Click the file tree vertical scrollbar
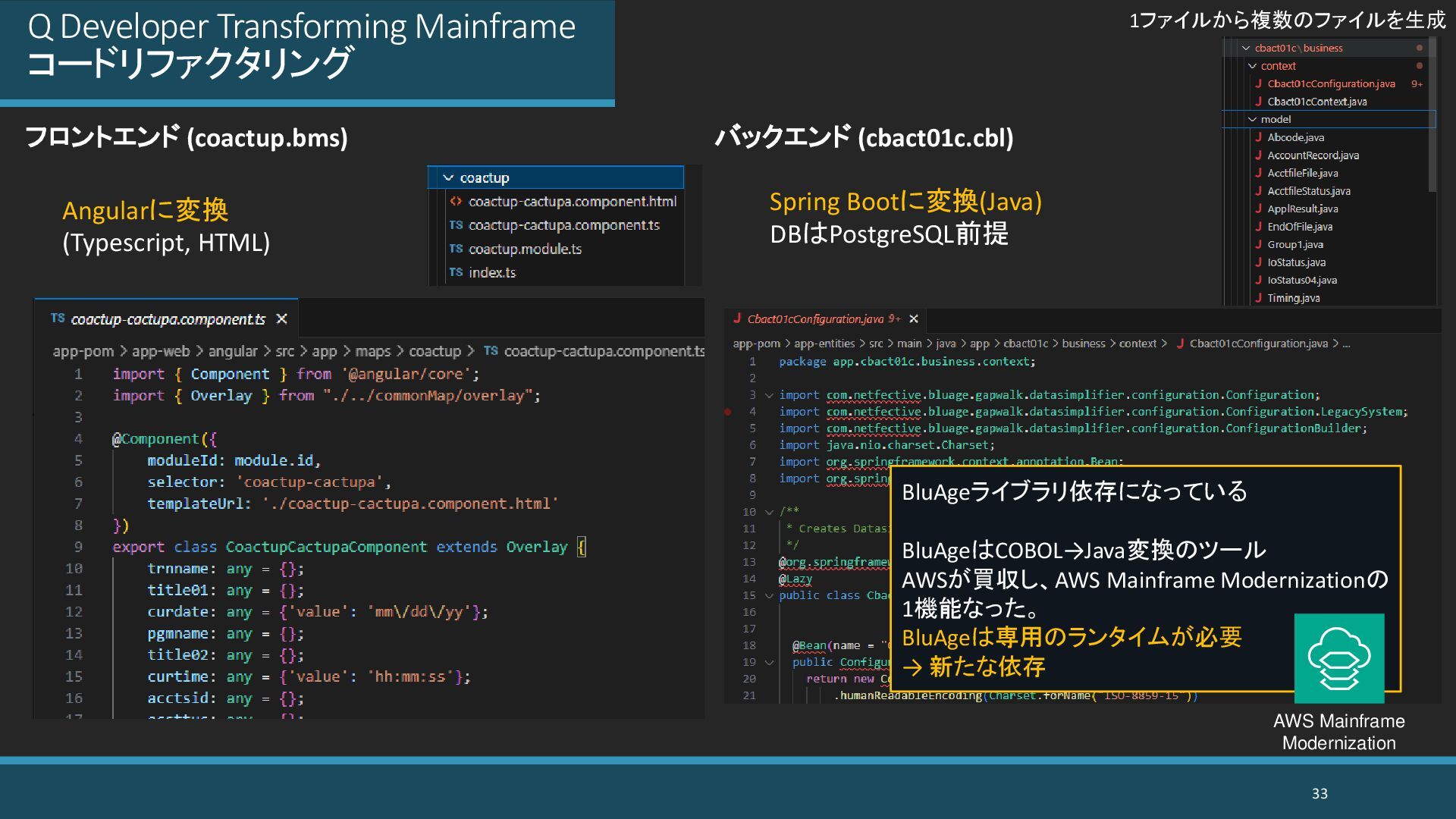Image resolution: width=1456 pixels, height=819 pixels. pos(1432,114)
